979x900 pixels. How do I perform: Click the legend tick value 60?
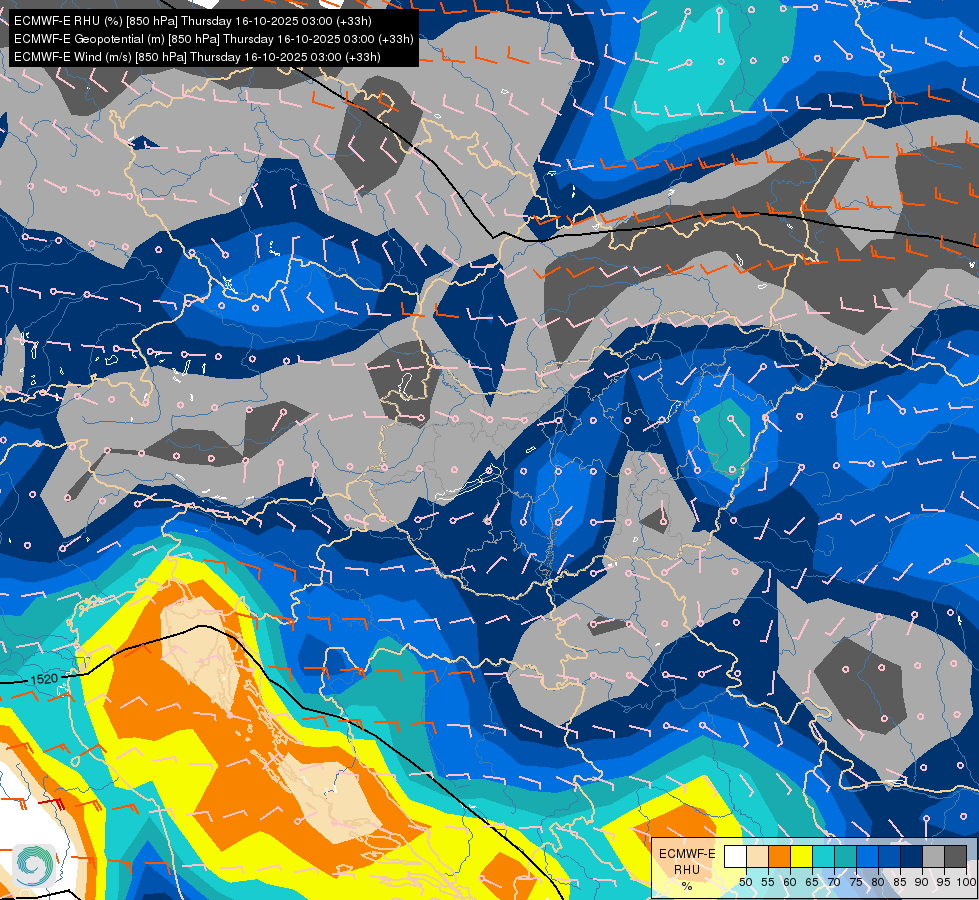click(790, 882)
